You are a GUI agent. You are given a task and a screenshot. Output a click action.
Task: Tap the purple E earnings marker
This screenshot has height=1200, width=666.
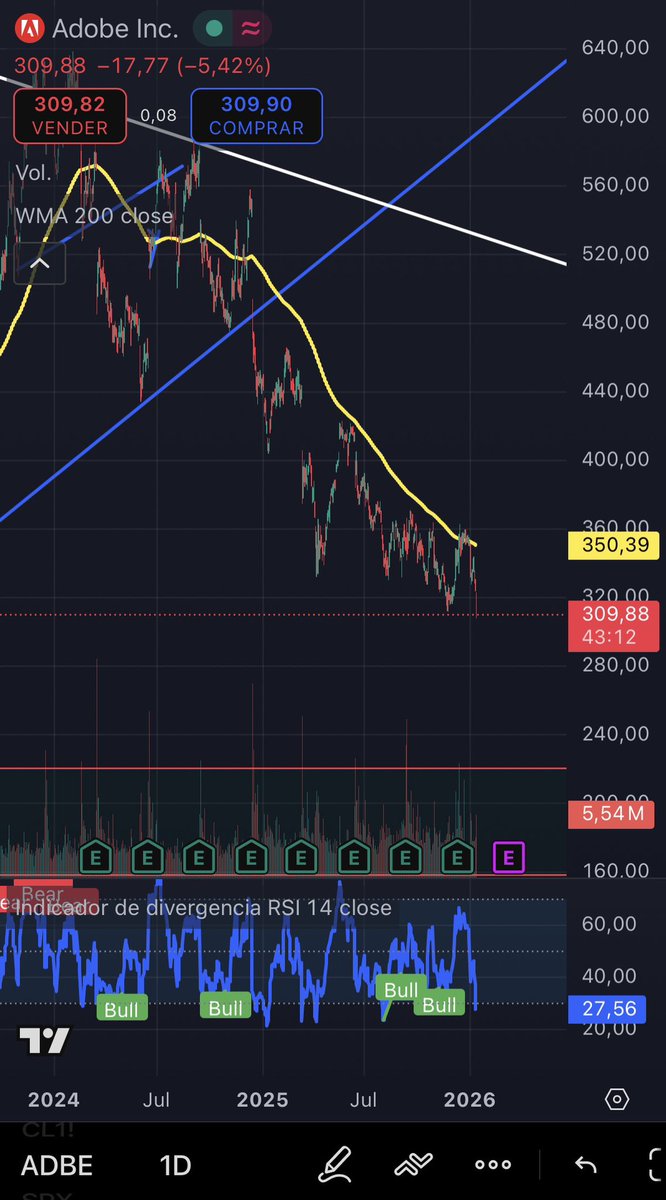coord(509,857)
